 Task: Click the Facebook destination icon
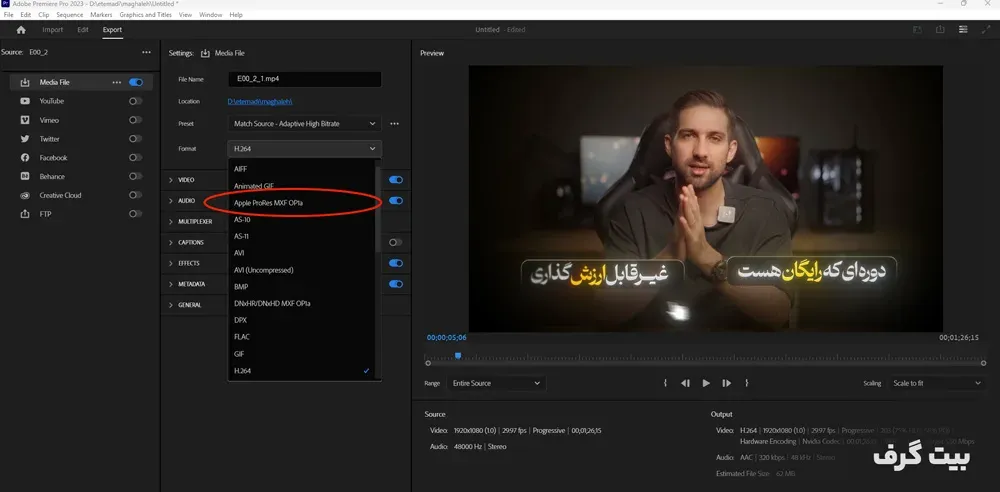[x=25, y=158]
